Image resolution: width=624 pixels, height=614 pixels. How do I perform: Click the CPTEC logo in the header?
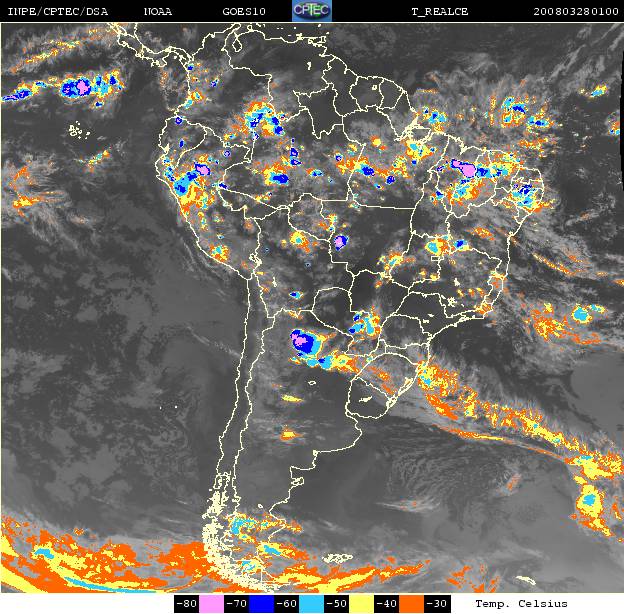point(311,11)
